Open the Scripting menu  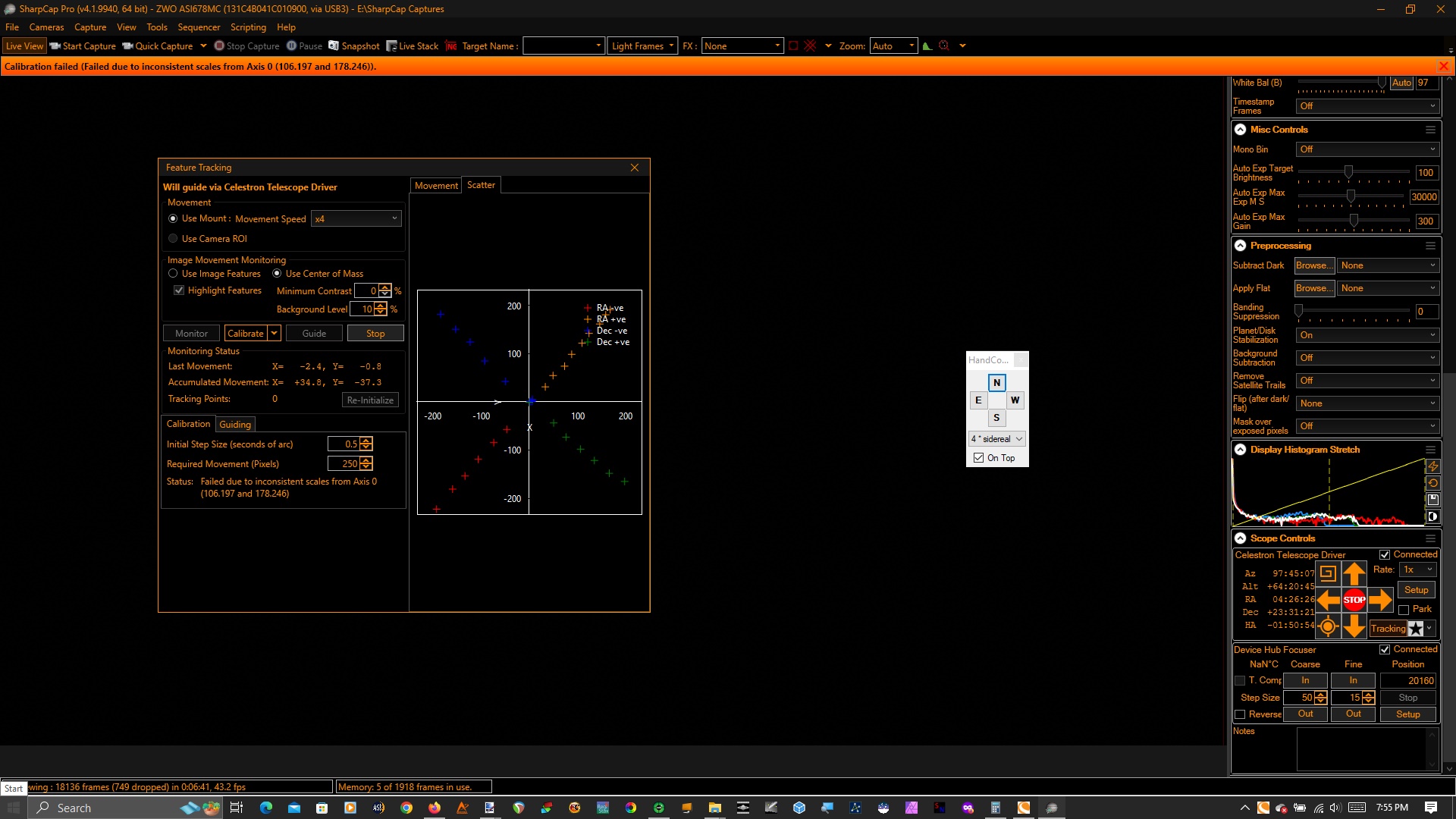pos(248,27)
